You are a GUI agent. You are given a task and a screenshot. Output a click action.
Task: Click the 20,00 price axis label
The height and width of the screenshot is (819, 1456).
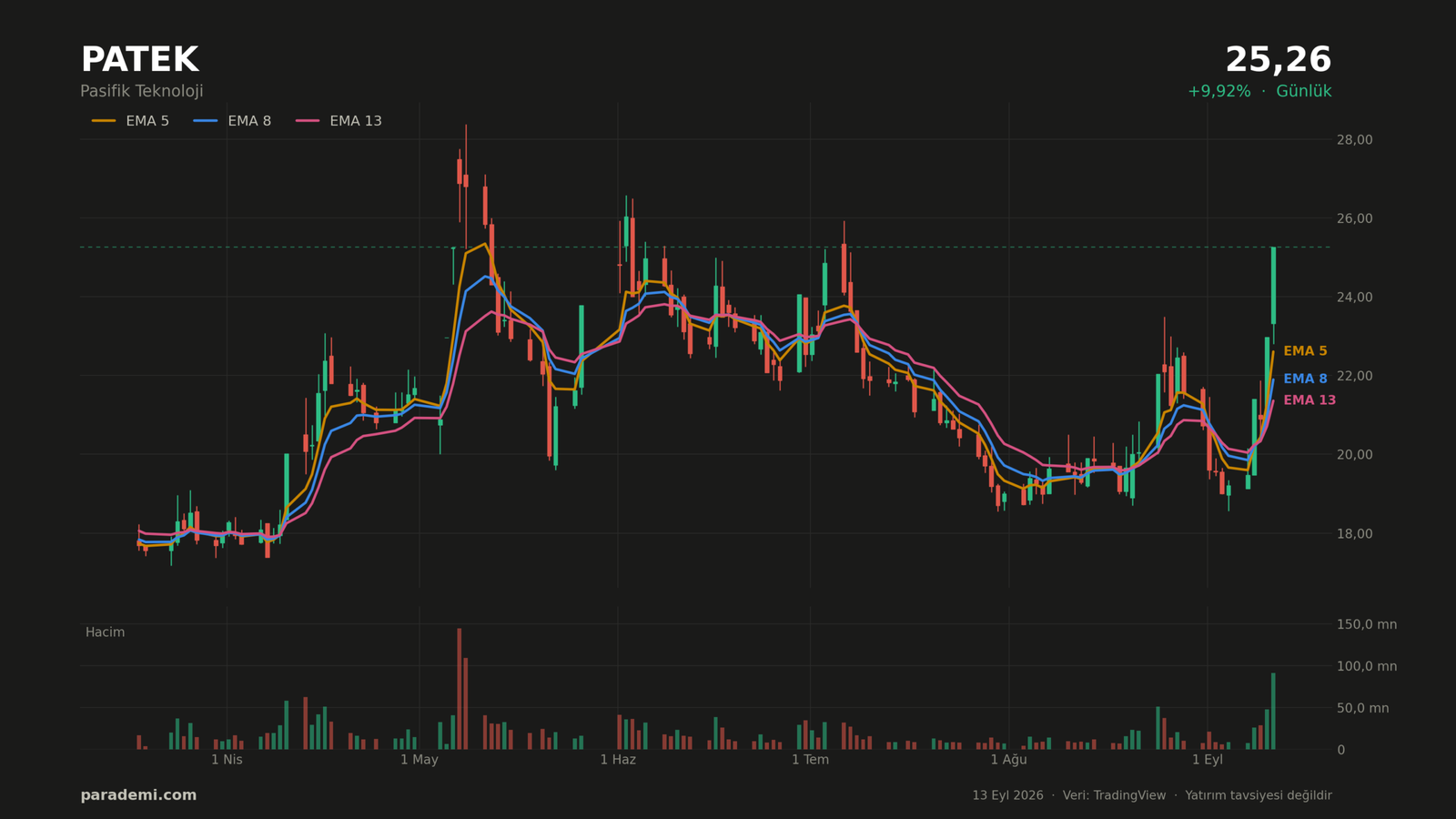pos(1354,454)
